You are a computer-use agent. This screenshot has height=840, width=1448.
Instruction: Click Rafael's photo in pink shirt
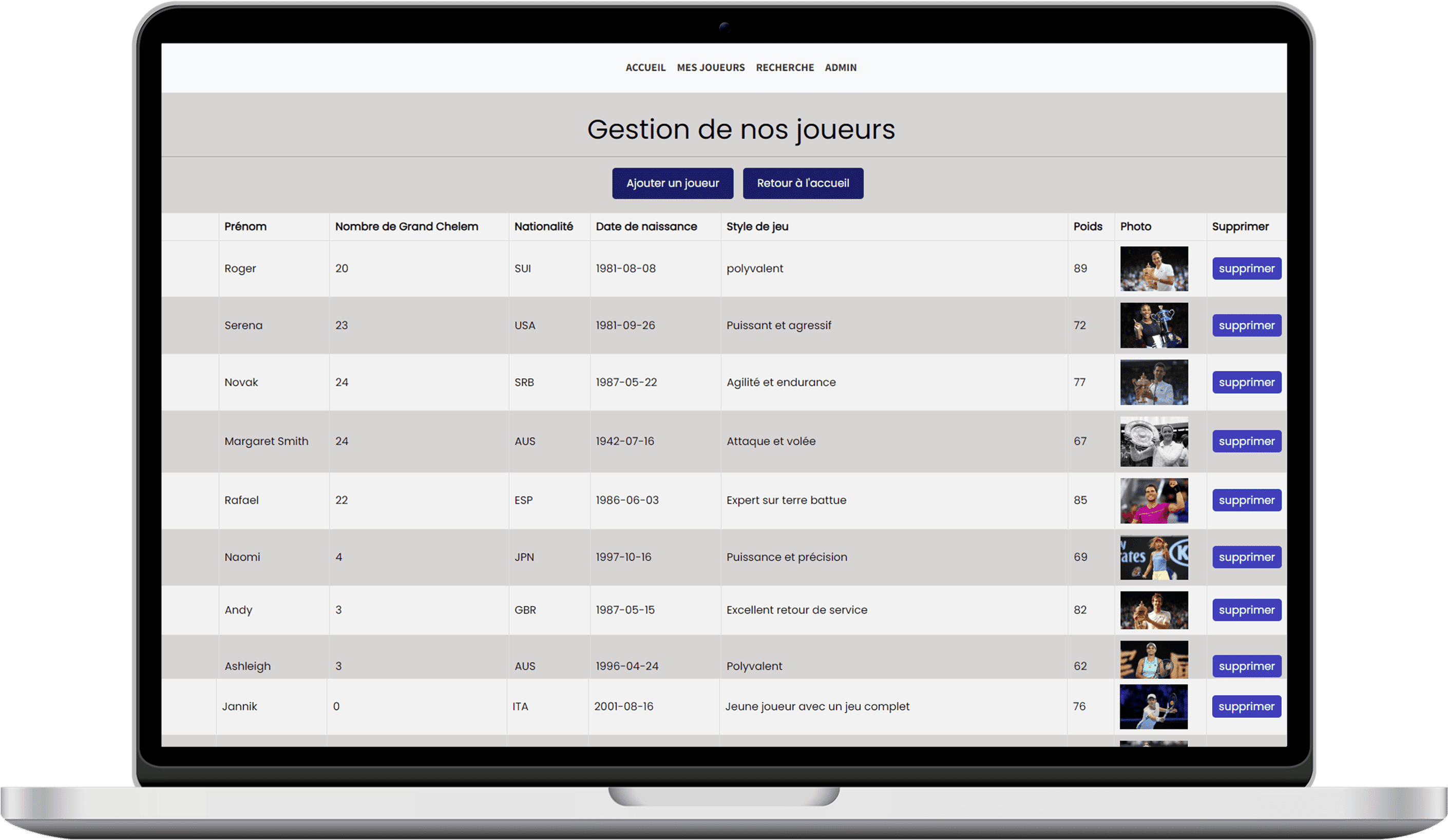tap(1153, 501)
